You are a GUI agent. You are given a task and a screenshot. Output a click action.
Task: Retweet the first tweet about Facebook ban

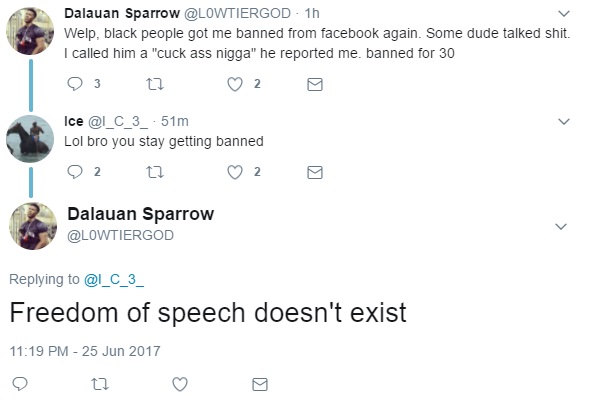click(x=155, y=84)
